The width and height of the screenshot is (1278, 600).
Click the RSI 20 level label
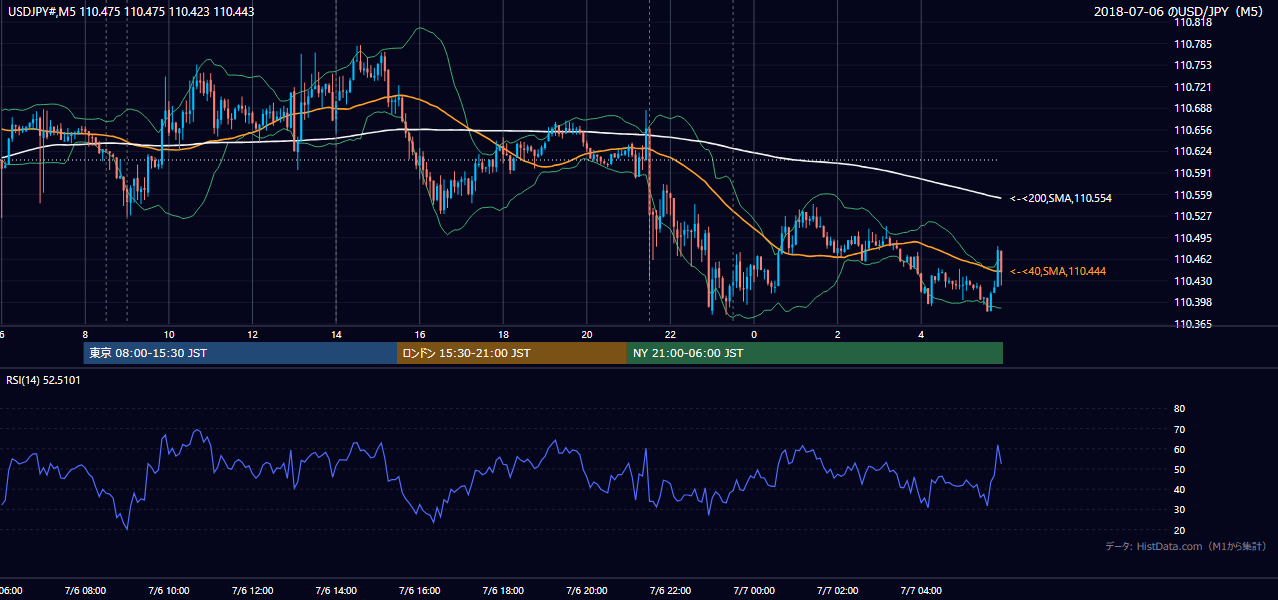[1179, 530]
